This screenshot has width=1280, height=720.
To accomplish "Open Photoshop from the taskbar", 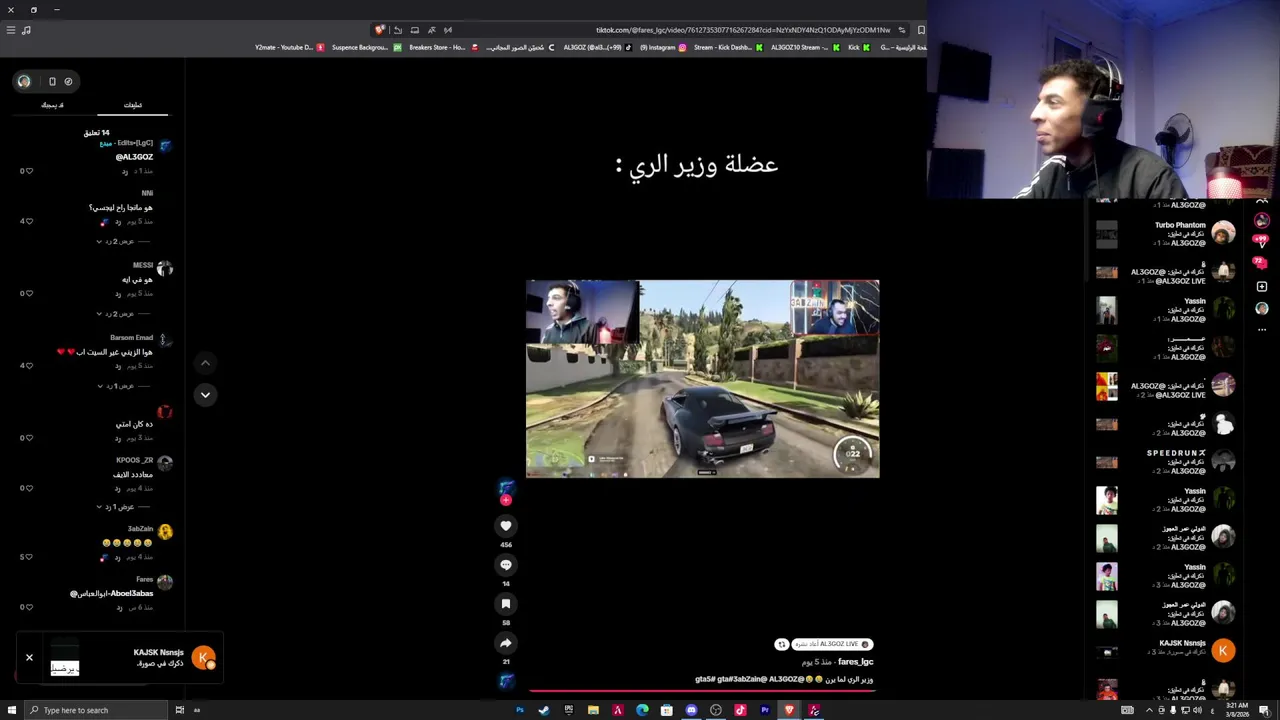I will point(520,710).
